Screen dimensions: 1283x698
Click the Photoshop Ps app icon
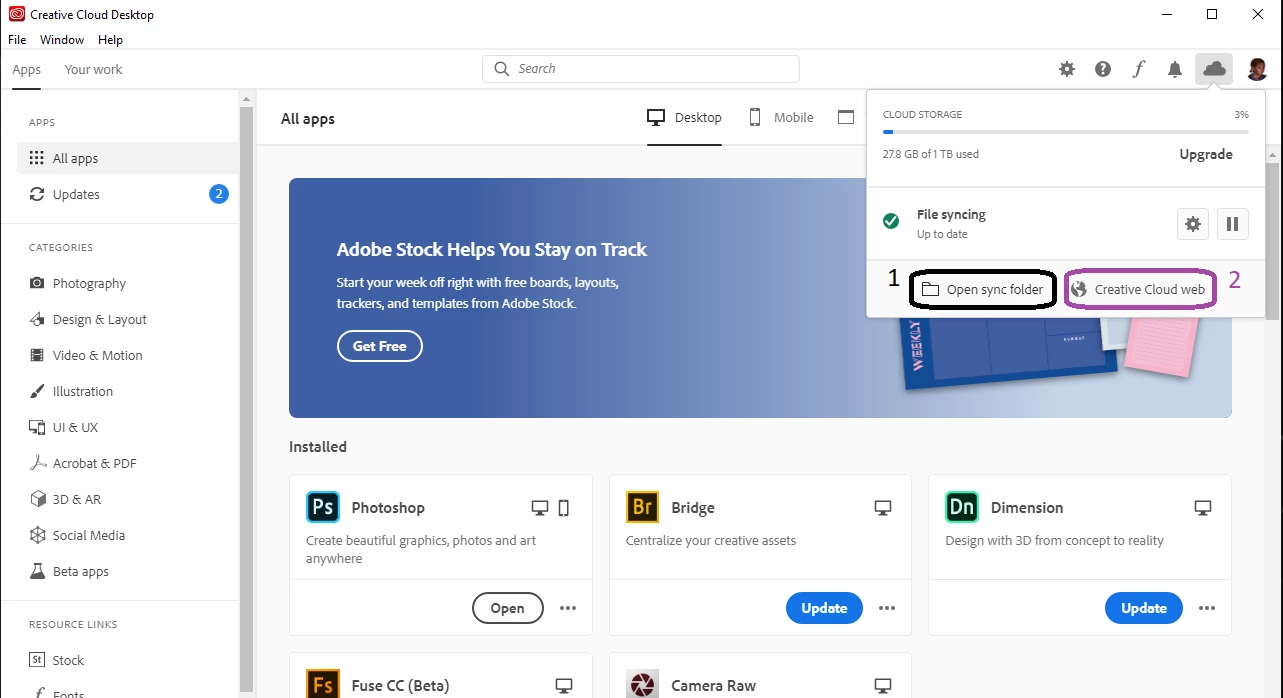[323, 507]
